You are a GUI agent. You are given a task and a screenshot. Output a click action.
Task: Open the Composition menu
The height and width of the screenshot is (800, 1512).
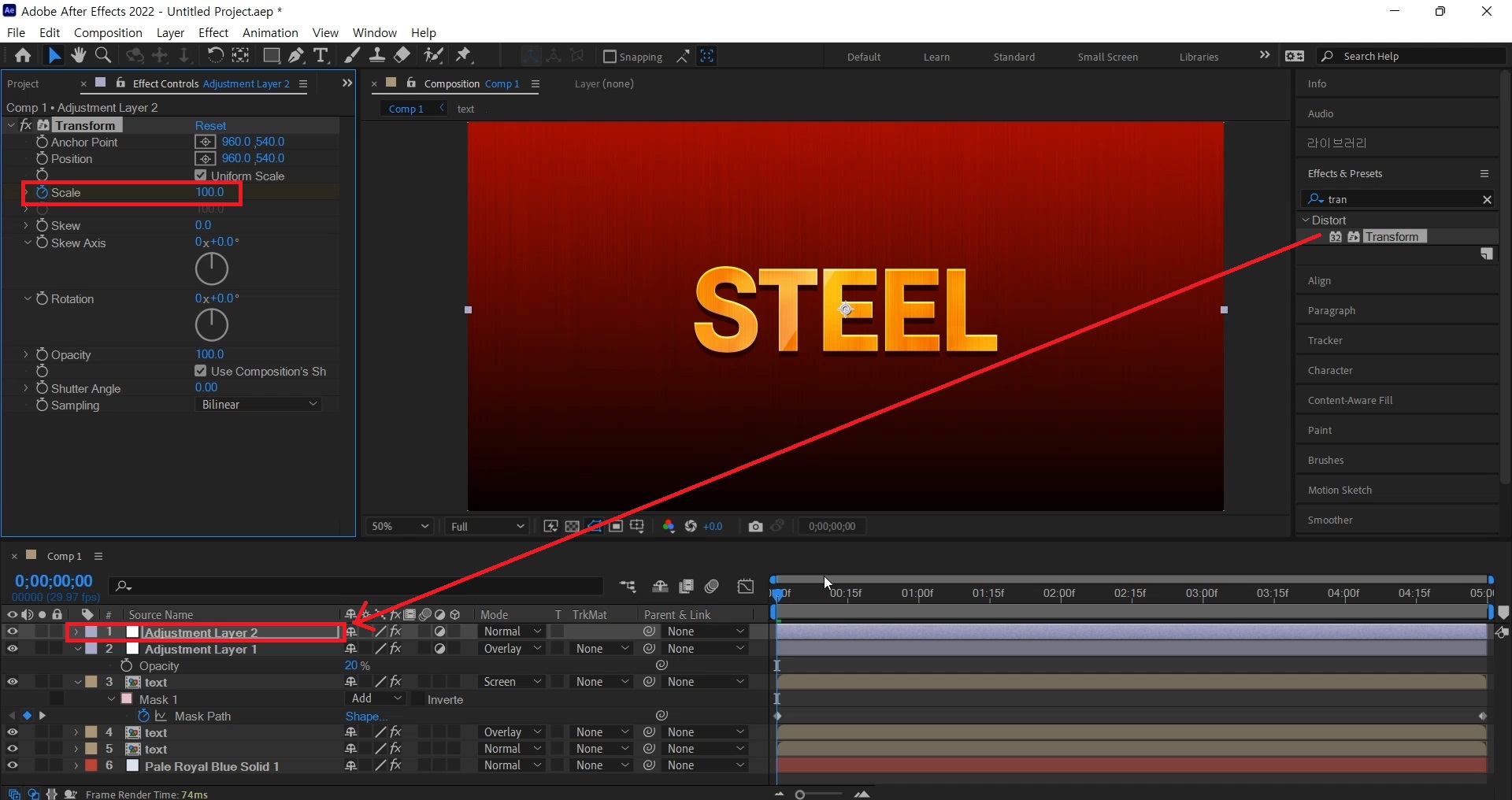click(108, 32)
